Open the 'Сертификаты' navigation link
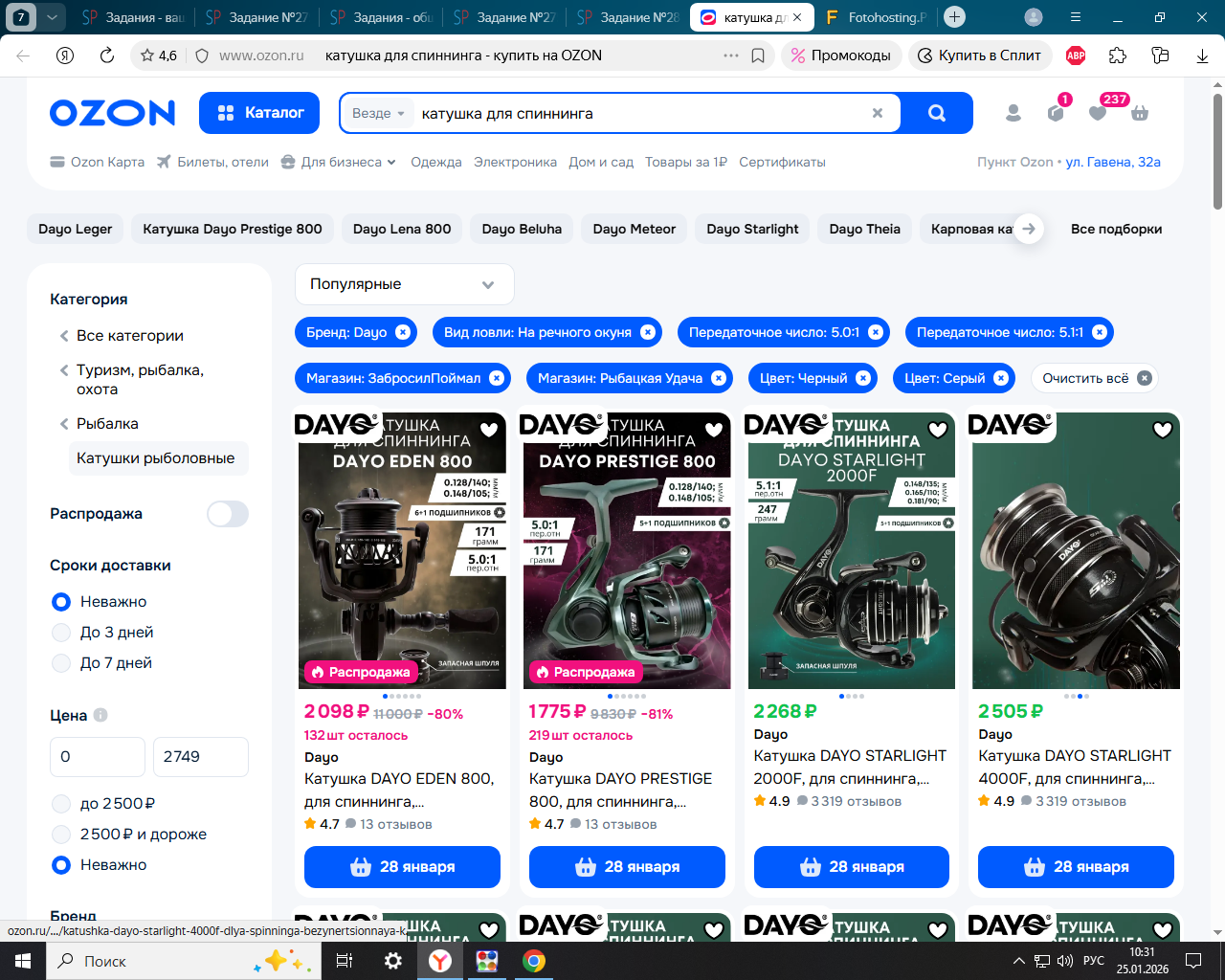This screenshot has height=980, width=1225. pyautogui.click(x=782, y=162)
